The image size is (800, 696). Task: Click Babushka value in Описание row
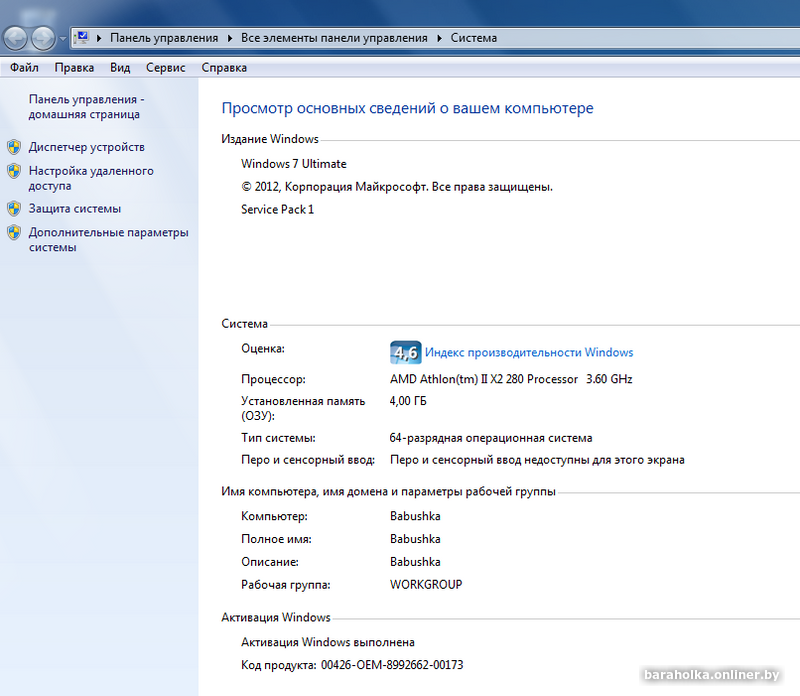click(415, 562)
